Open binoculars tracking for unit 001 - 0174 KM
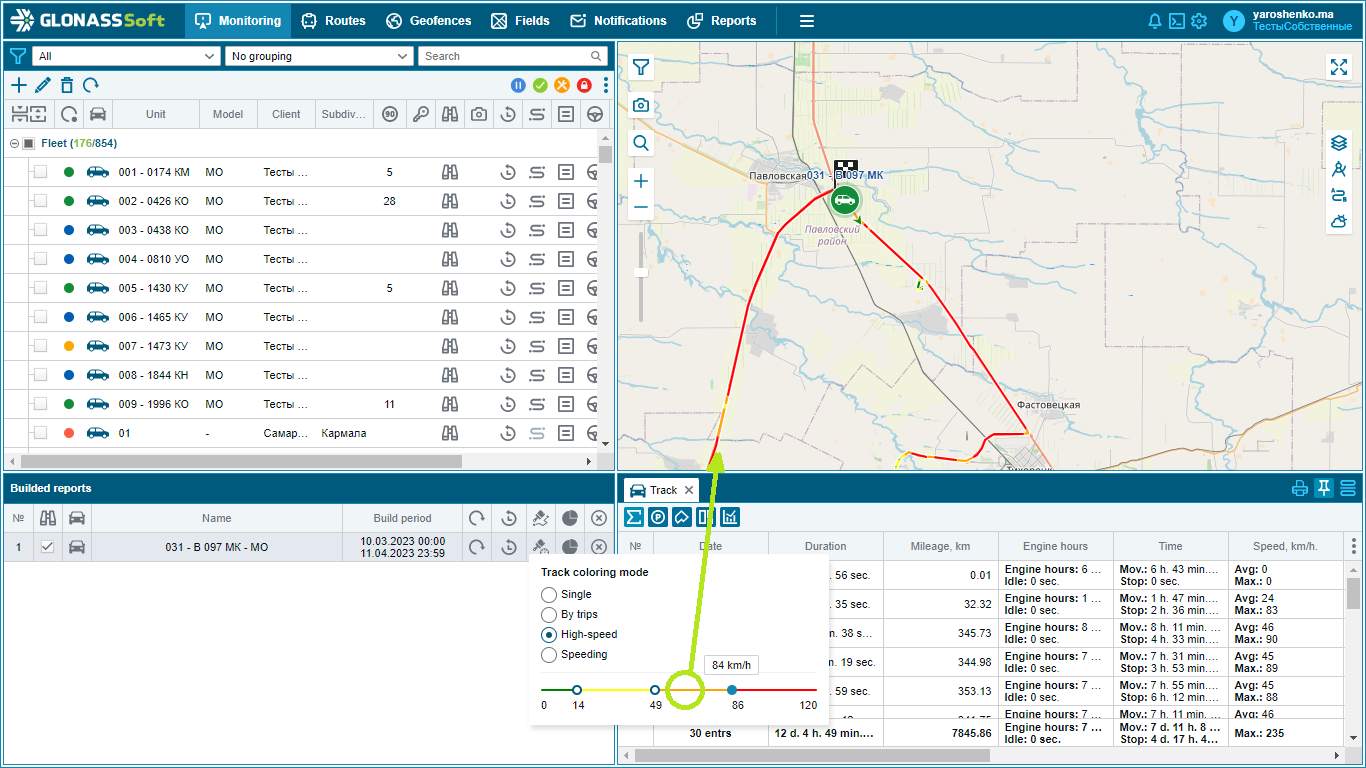 click(450, 172)
